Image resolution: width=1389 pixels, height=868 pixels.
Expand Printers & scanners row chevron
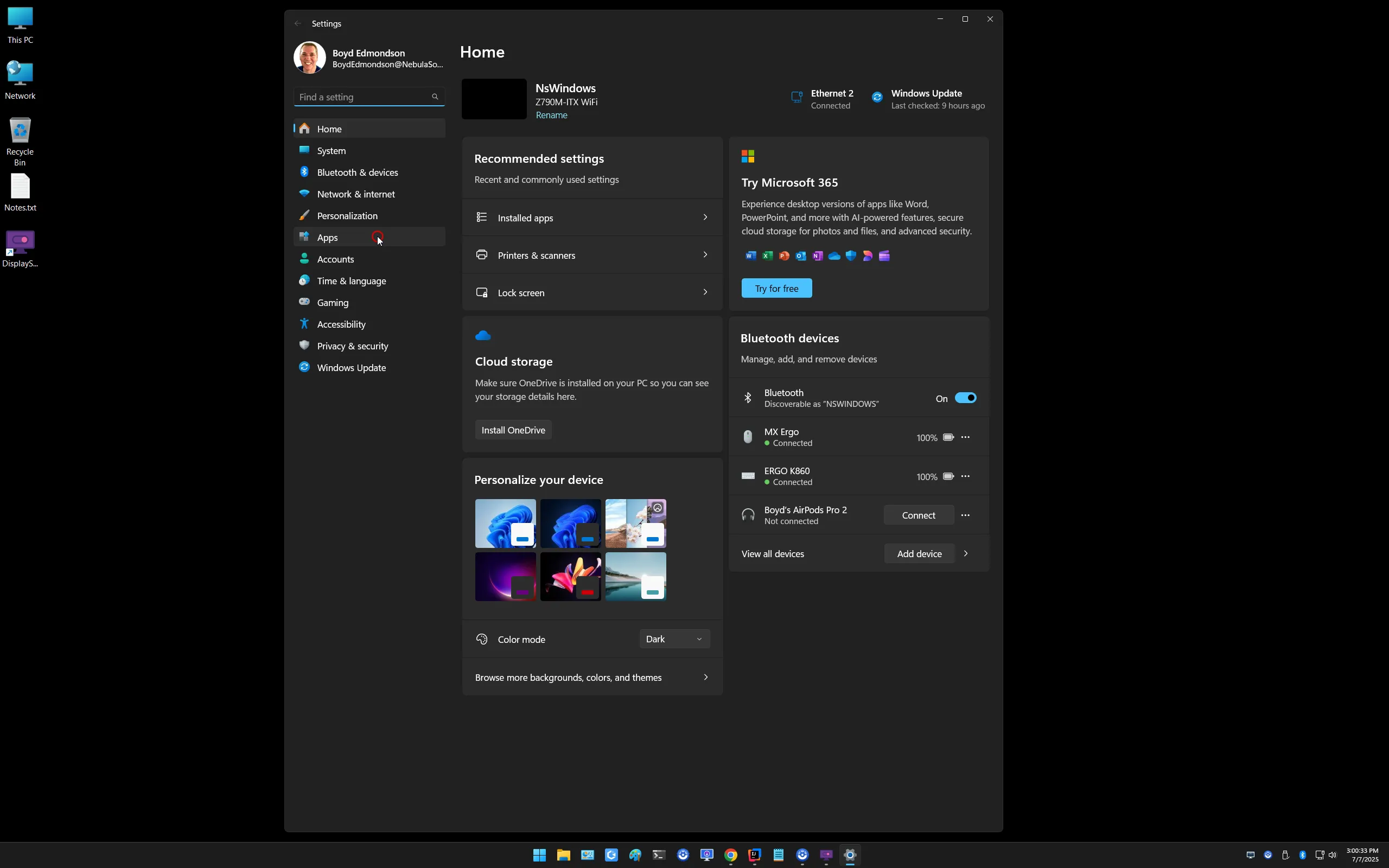click(705, 254)
